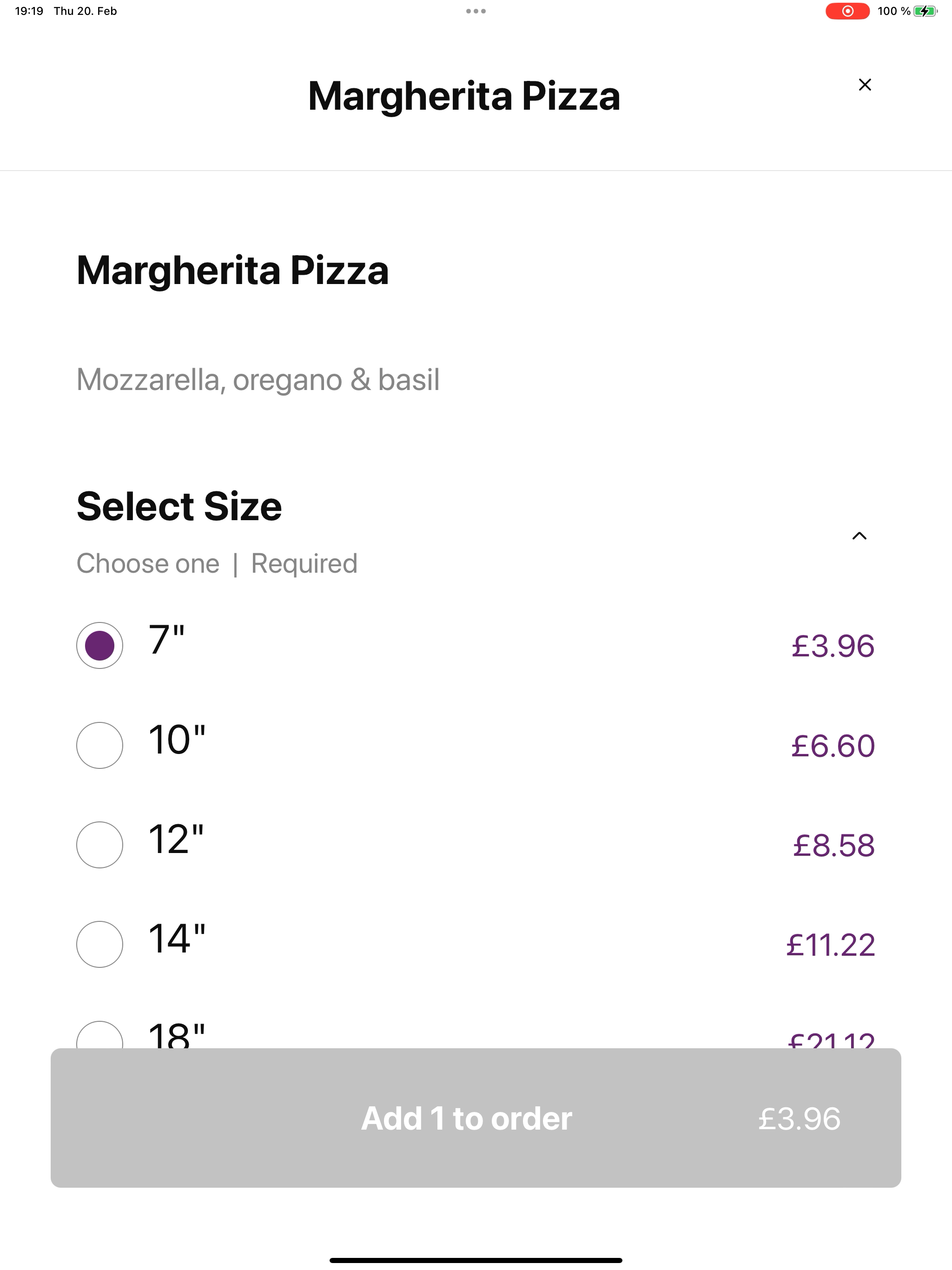This screenshot has height=1270, width=952.
Task: Click the £8.58 price label
Action: coord(834,845)
